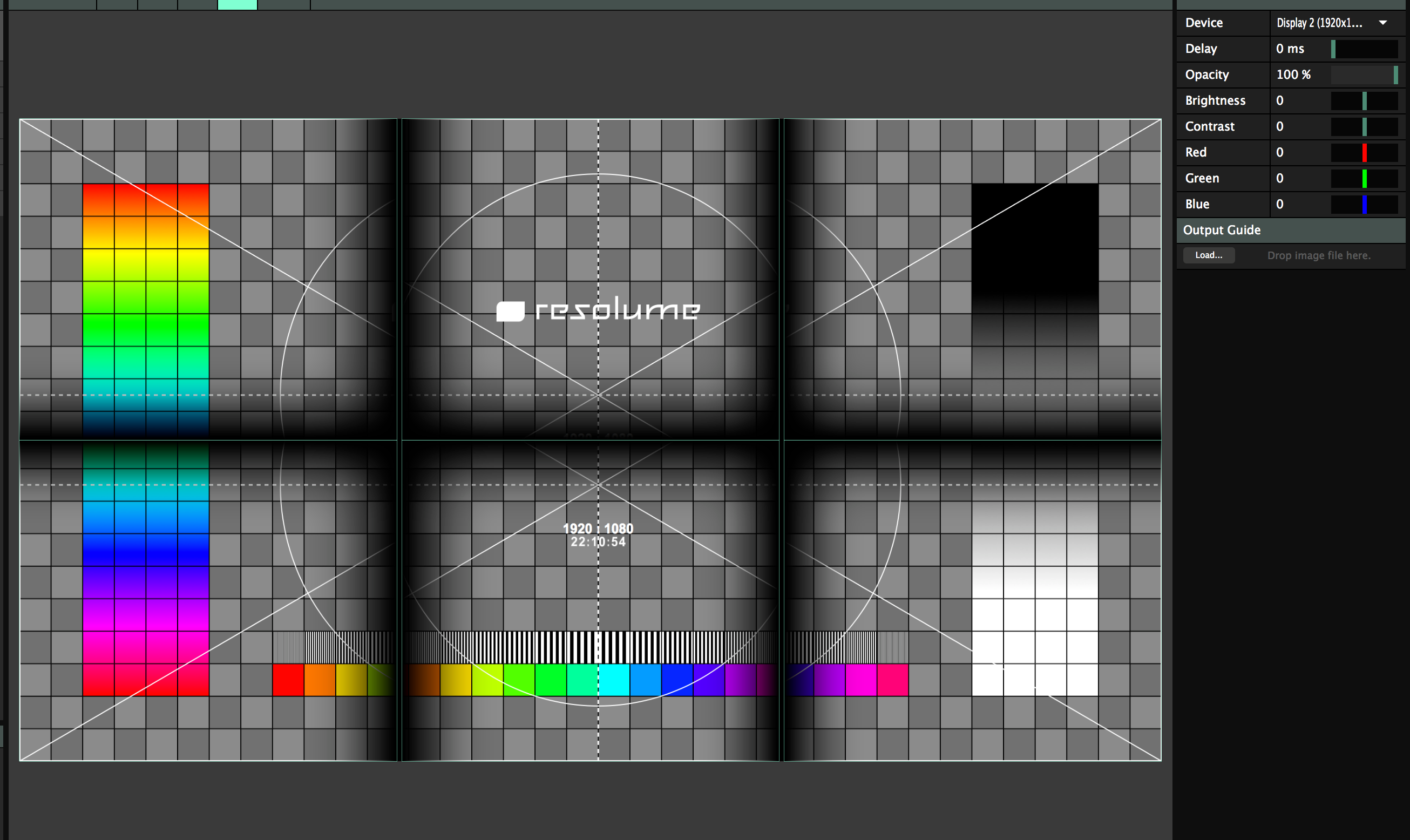
Task: Click the Load... button under Output Guide
Action: [1209, 255]
